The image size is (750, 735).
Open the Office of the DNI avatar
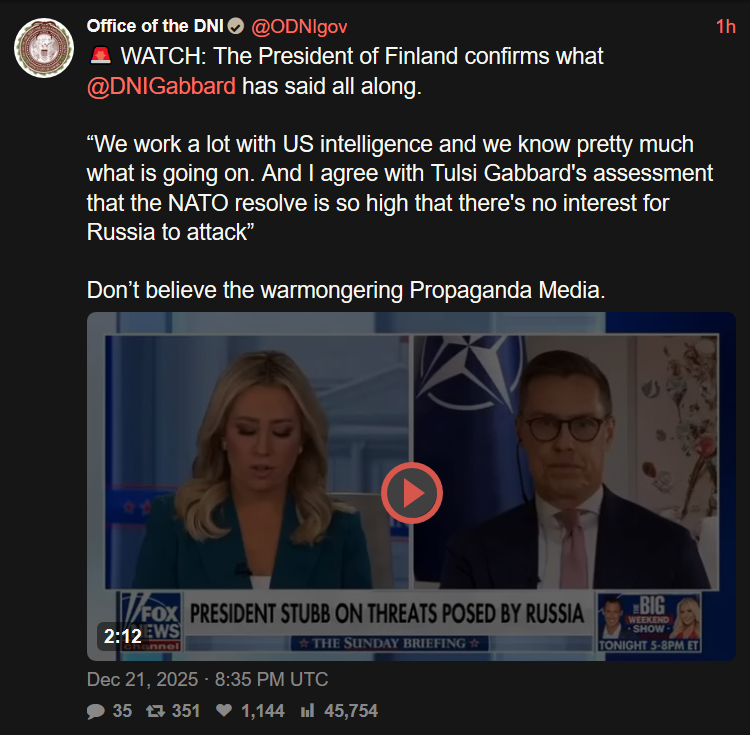(44, 48)
